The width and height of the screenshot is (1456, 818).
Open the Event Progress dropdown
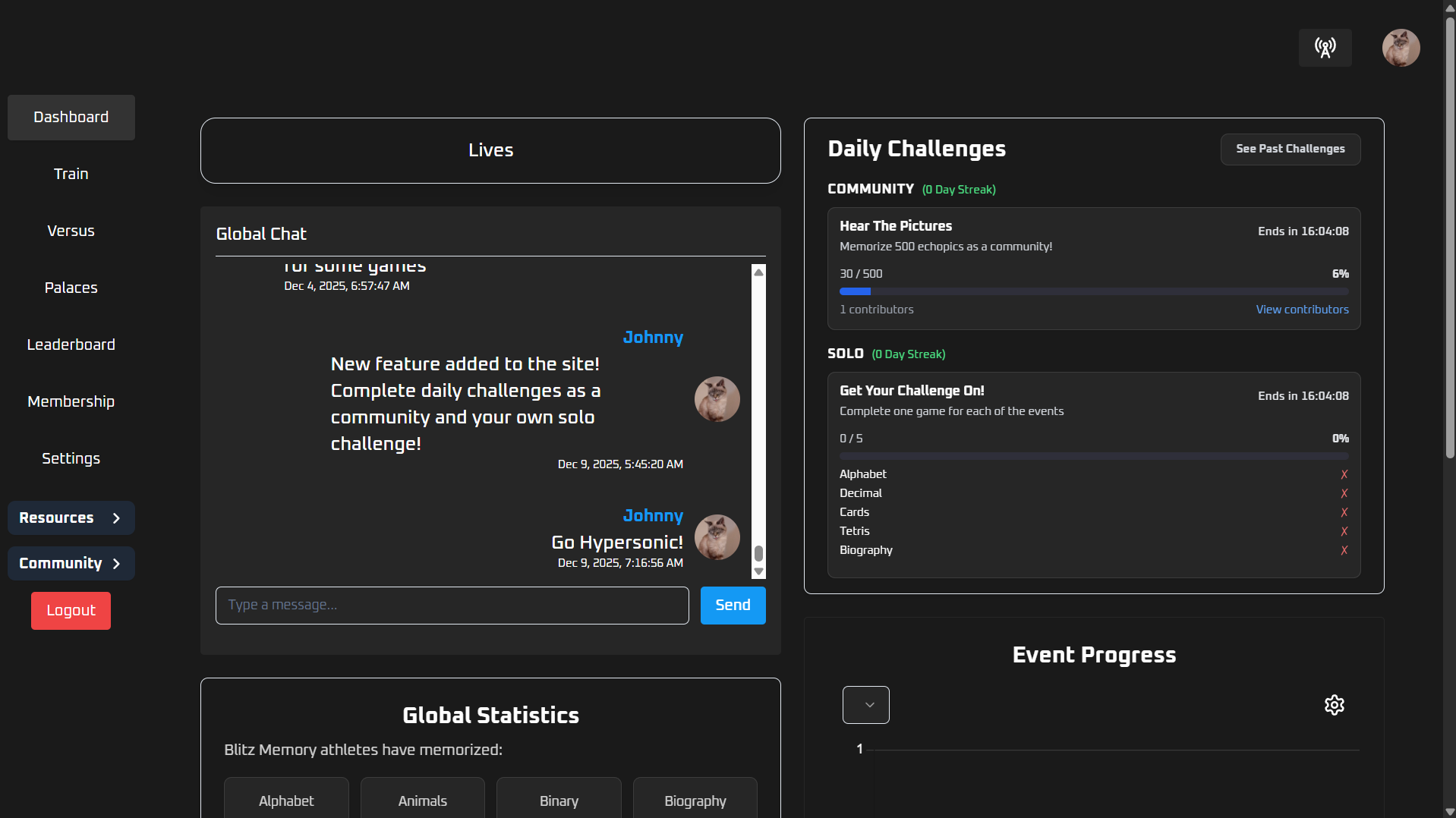[x=865, y=705]
